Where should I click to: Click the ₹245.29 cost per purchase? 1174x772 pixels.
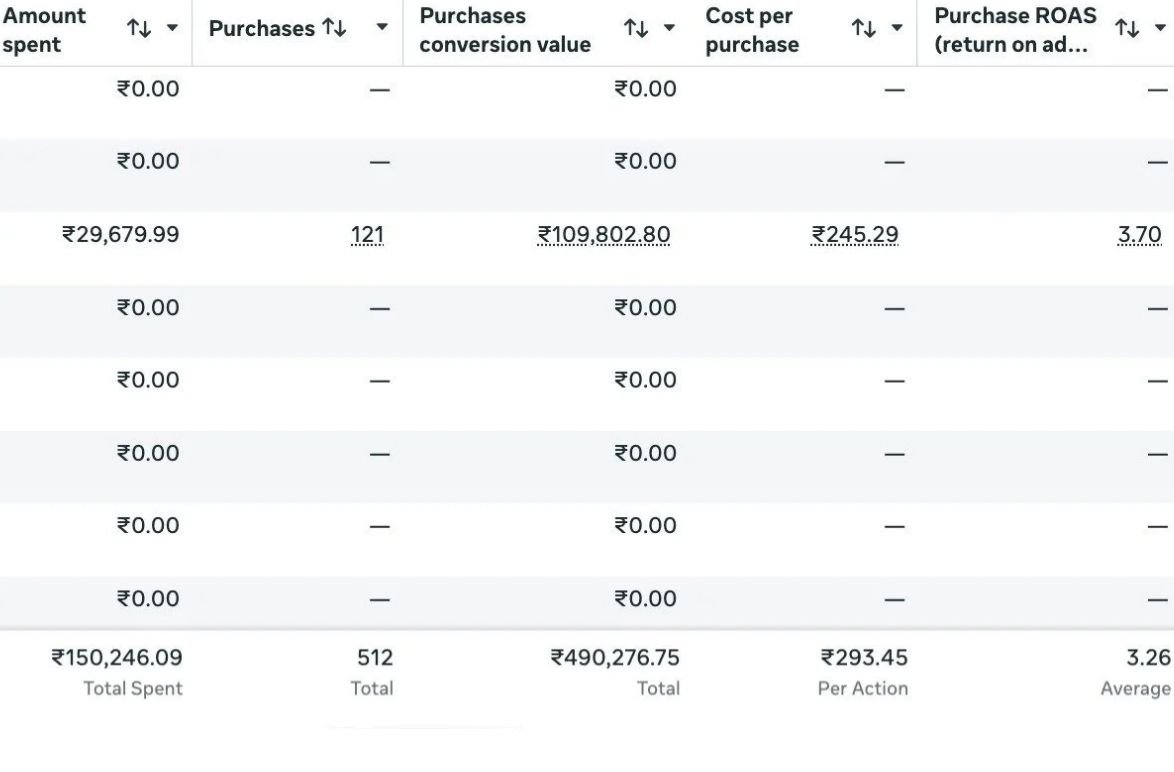(x=855, y=234)
